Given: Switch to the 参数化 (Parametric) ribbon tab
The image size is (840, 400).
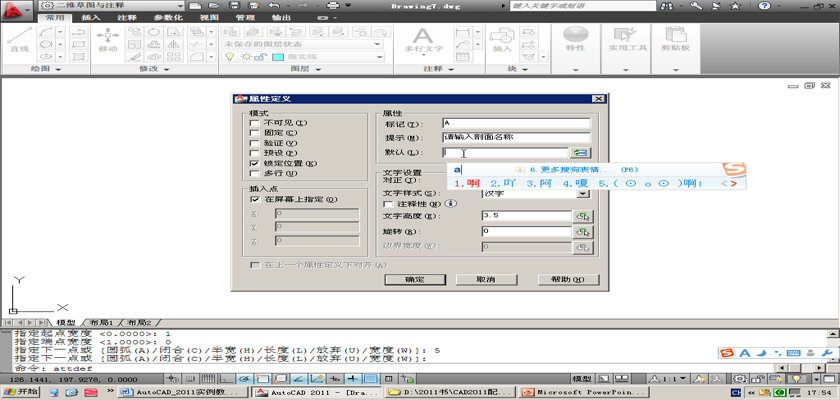Looking at the screenshot, I should [168, 17].
